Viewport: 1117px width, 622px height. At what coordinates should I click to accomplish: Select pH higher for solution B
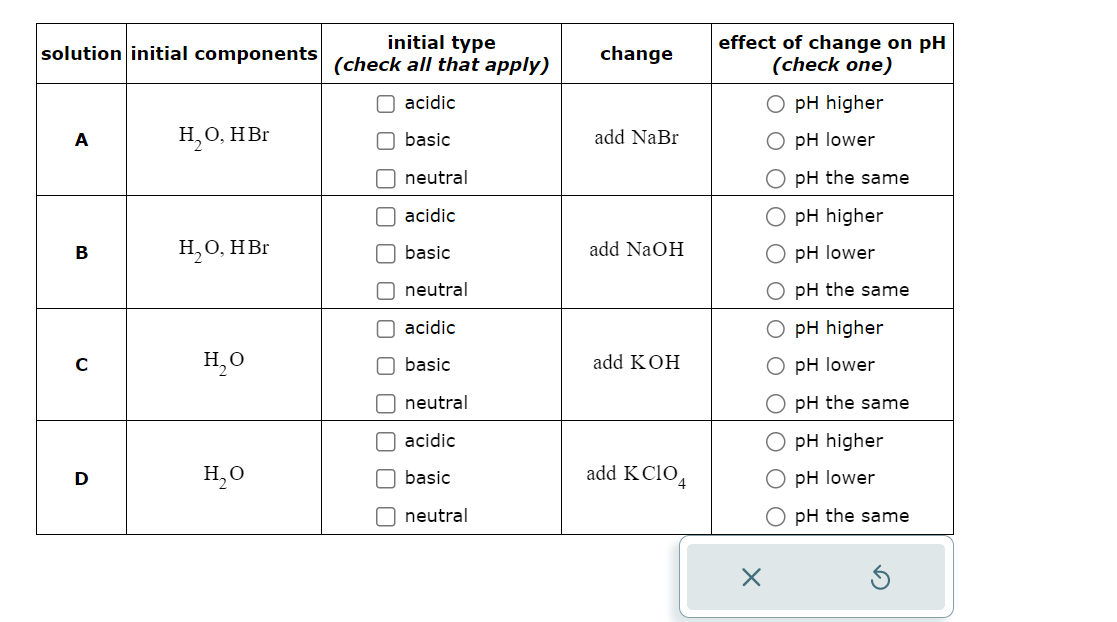click(776, 216)
